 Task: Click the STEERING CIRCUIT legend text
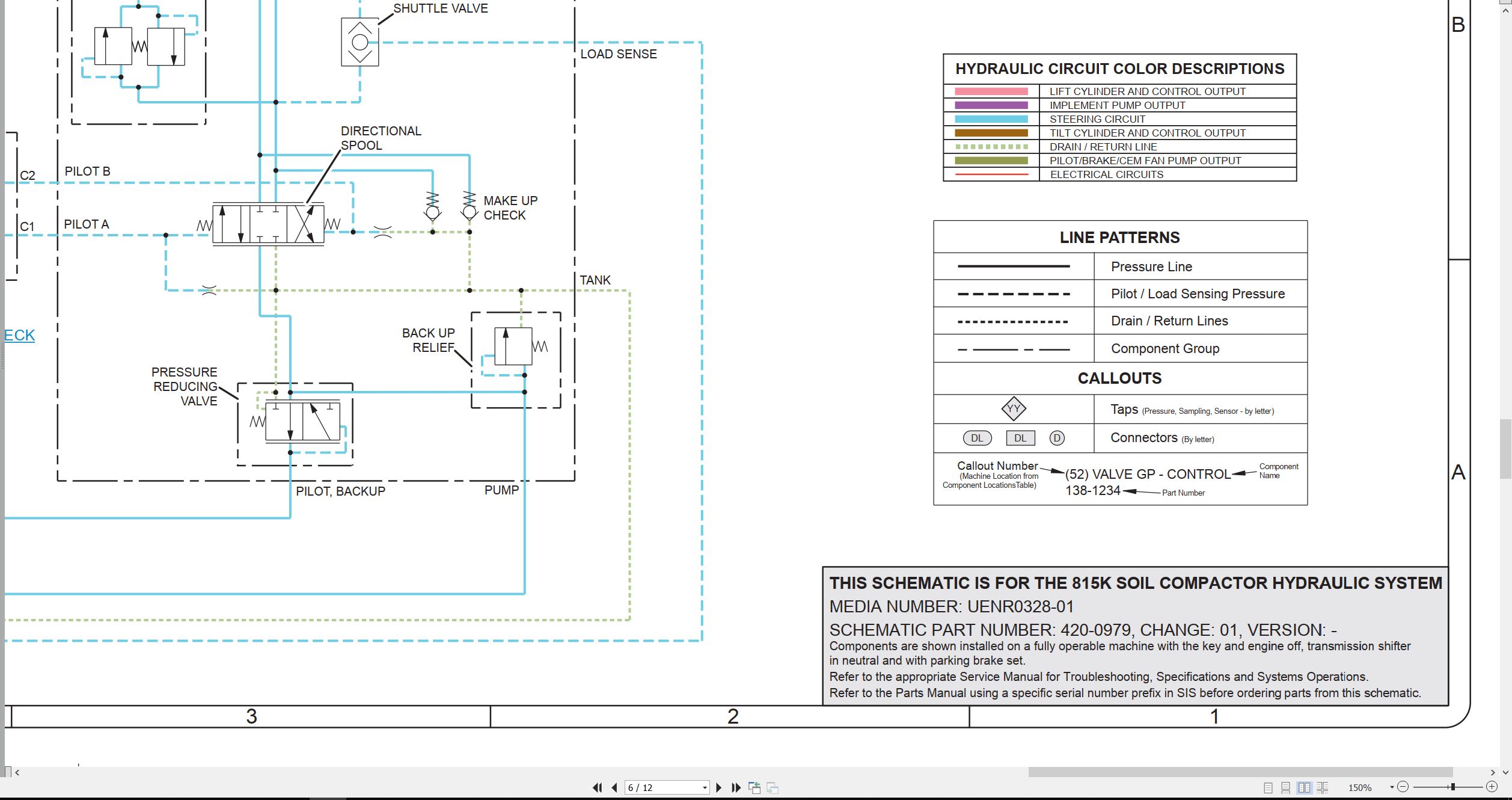click(1098, 119)
